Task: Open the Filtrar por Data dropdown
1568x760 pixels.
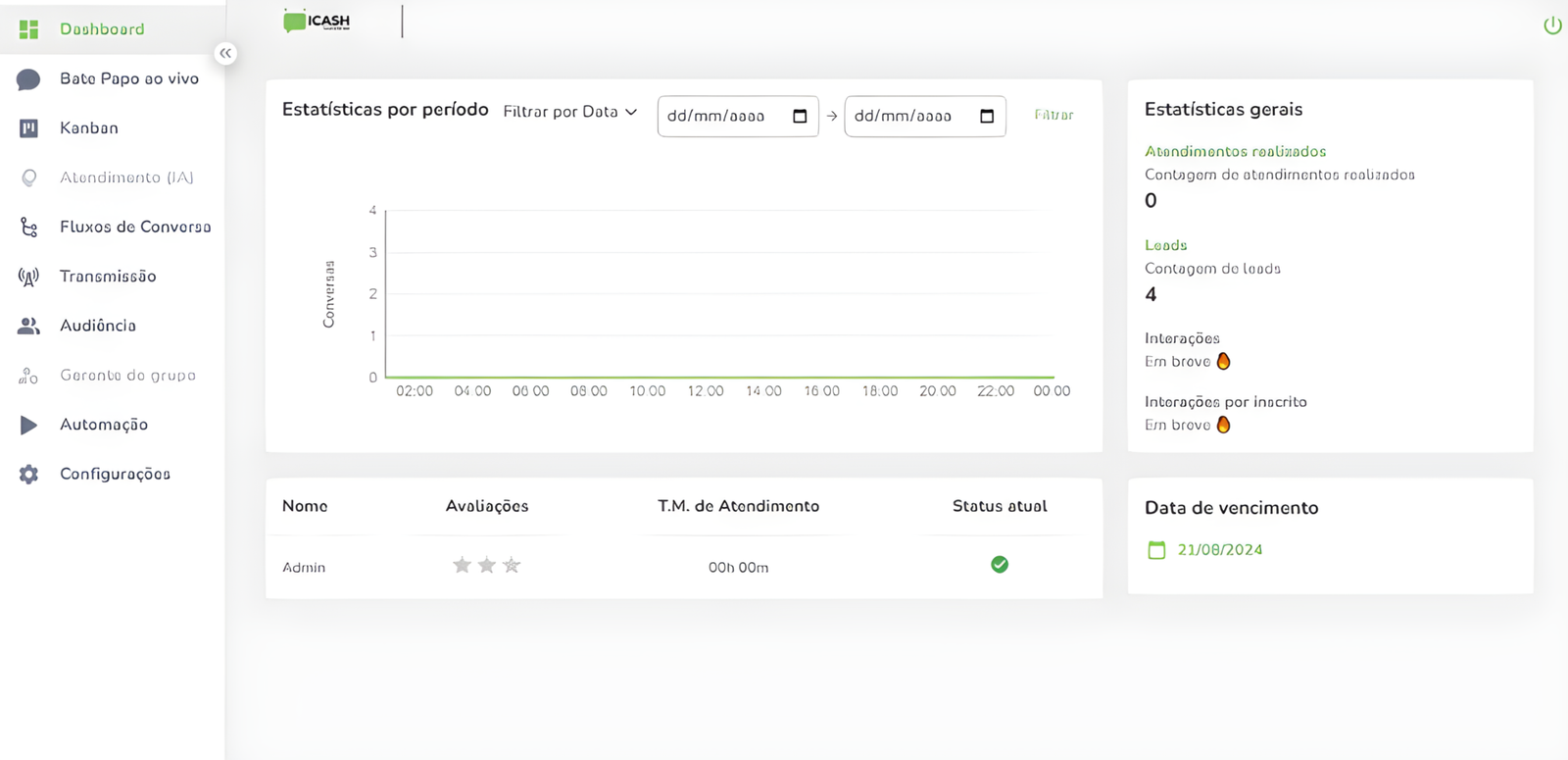Action: [x=569, y=112]
